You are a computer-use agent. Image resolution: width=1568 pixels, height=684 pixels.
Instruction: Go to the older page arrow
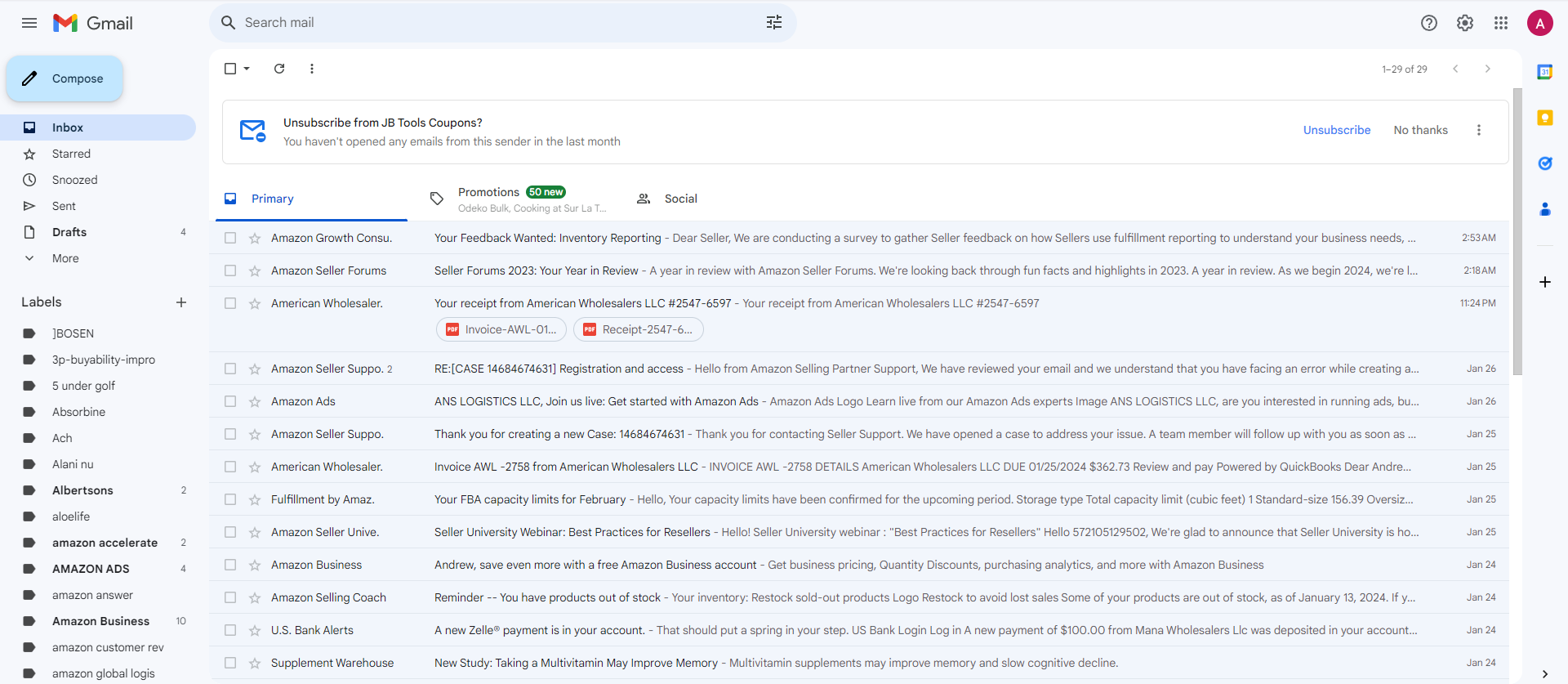(1488, 69)
